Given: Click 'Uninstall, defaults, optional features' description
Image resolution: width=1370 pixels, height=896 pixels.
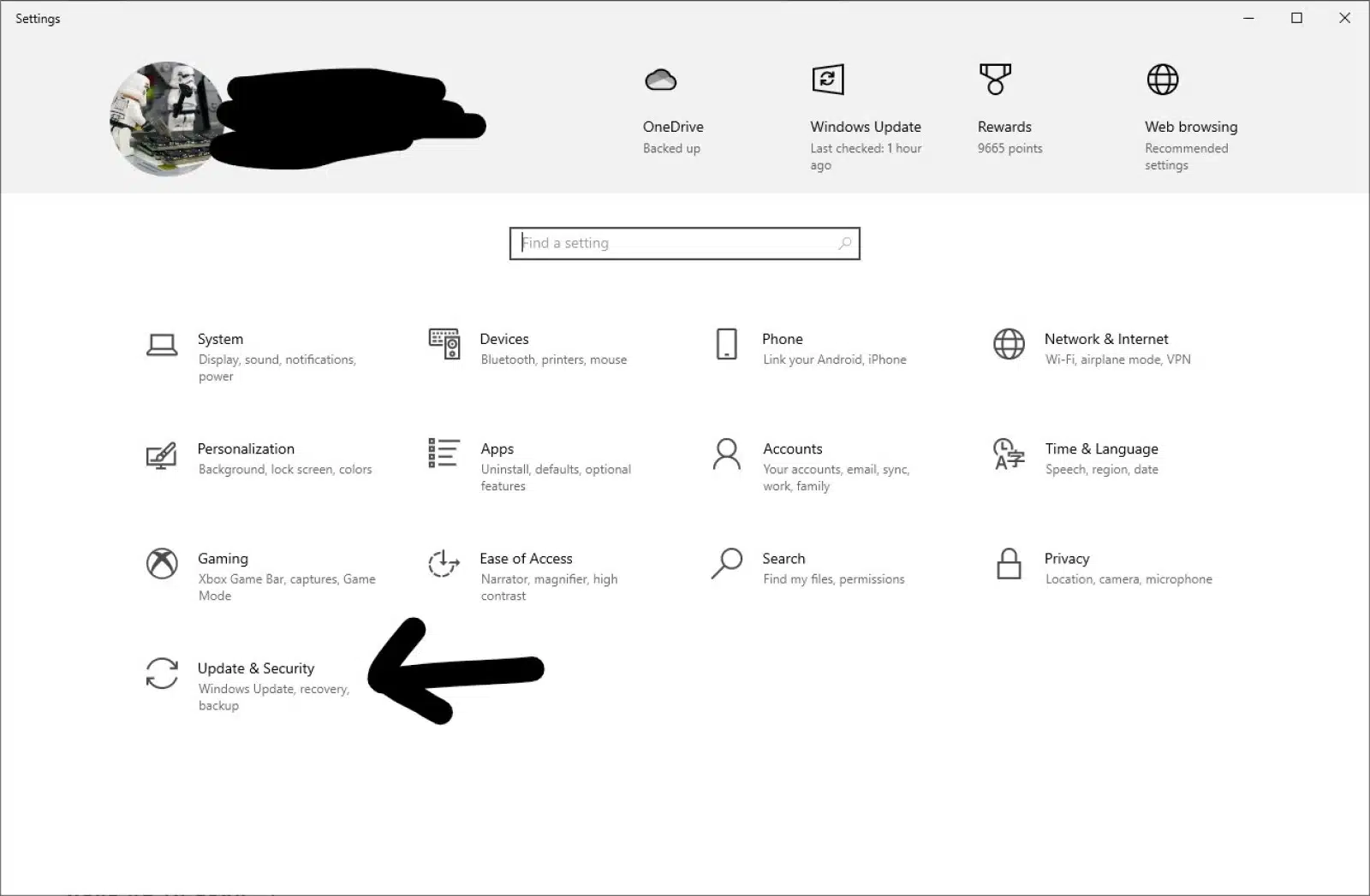Looking at the screenshot, I should coord(556,478).
